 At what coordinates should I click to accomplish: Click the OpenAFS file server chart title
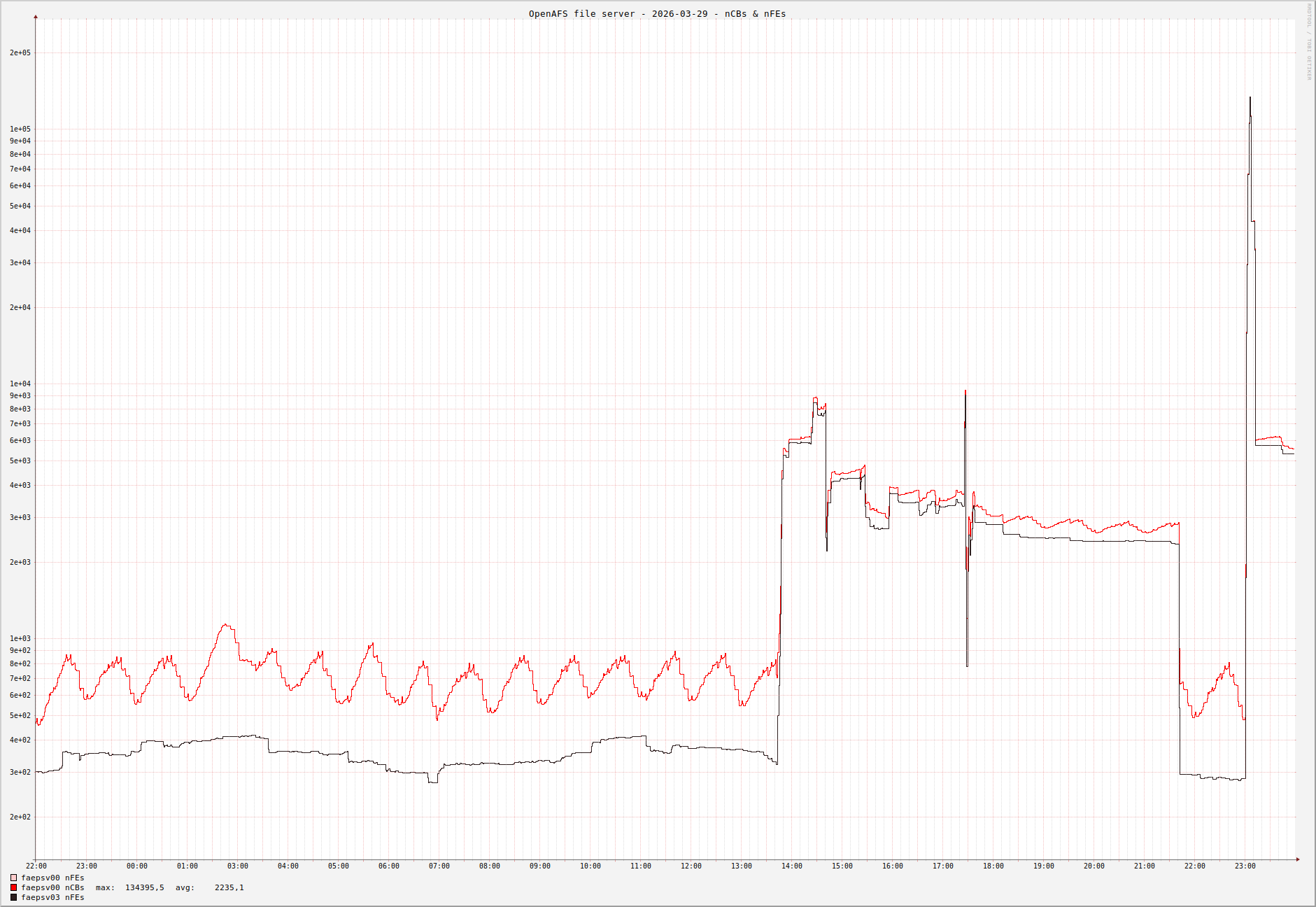pyautogui.click(x=657, y=13)
